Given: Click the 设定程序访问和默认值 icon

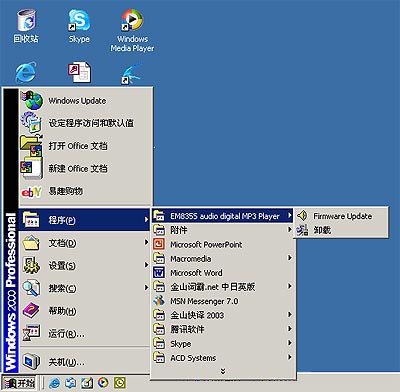Looking at the screenshot, I should 31,122.
